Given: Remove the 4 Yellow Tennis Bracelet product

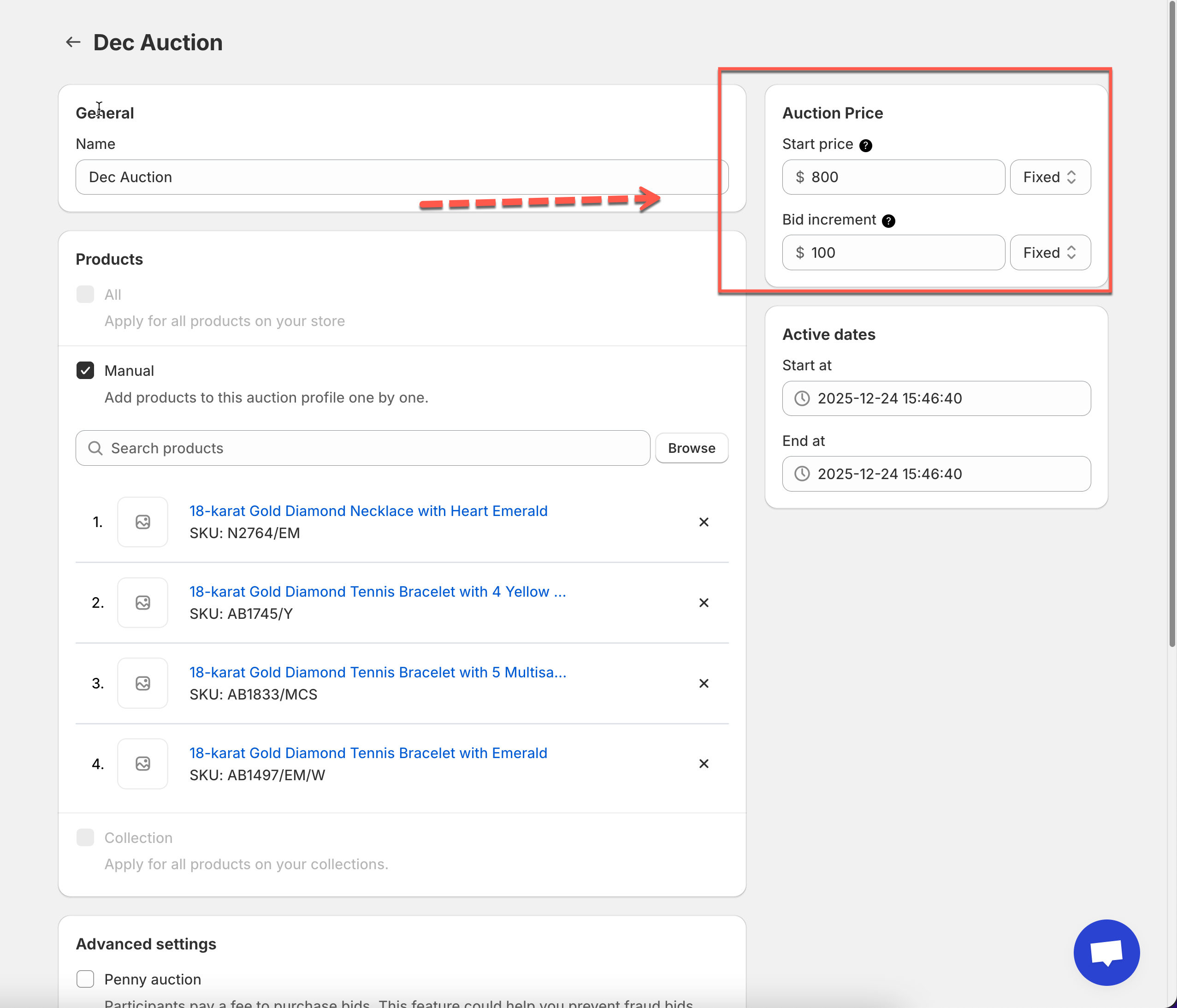Looking at the screenshot, I should click(x=703, y=602).
